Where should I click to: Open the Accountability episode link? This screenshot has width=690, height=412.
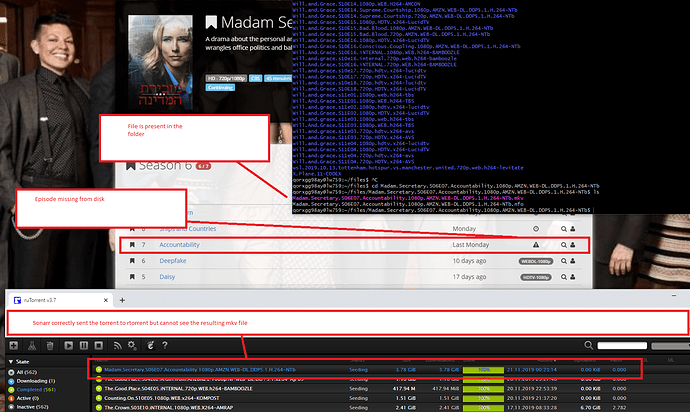click(179, 245)
